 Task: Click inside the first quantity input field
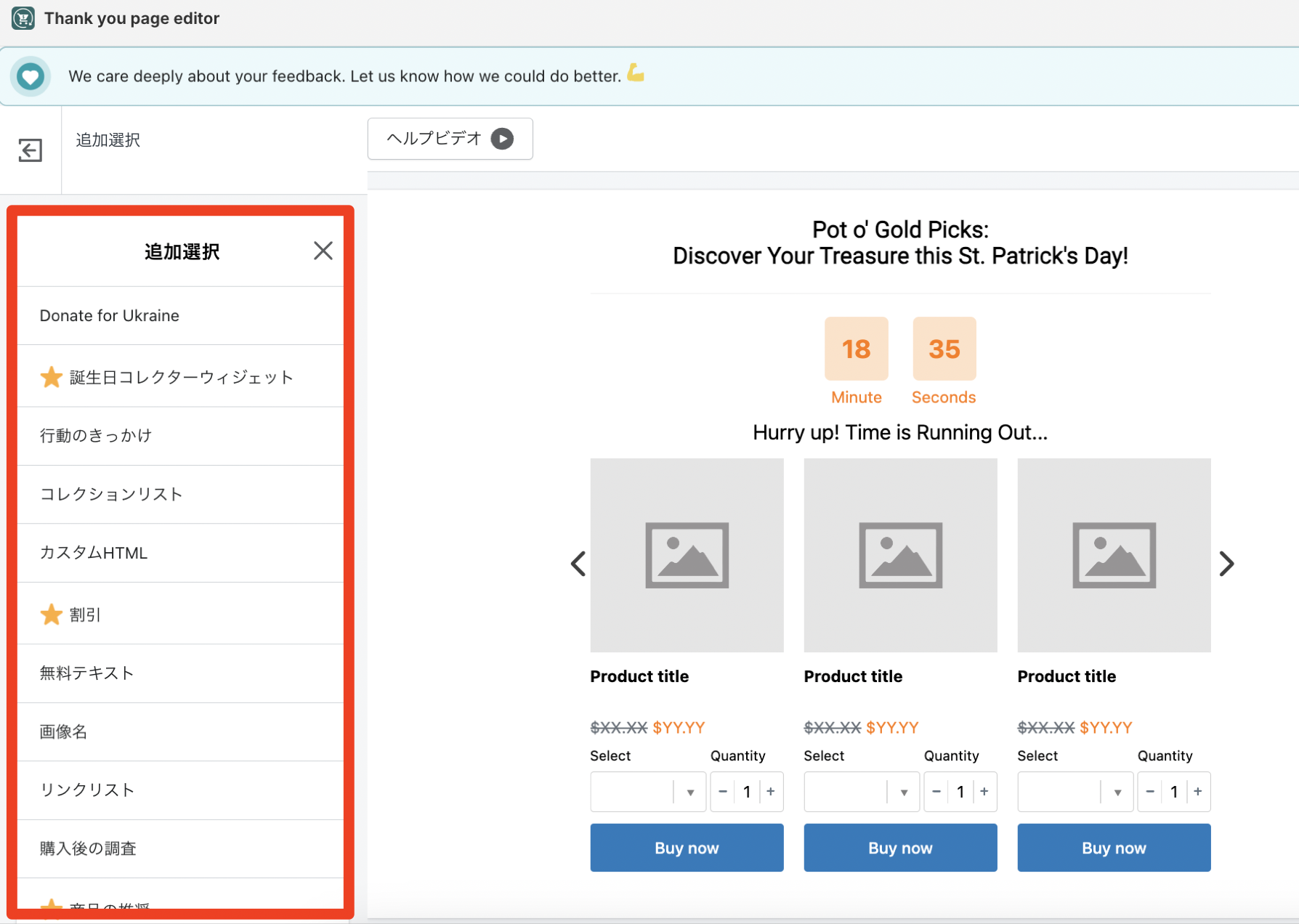pyautogui.click(x=747, y=792)
